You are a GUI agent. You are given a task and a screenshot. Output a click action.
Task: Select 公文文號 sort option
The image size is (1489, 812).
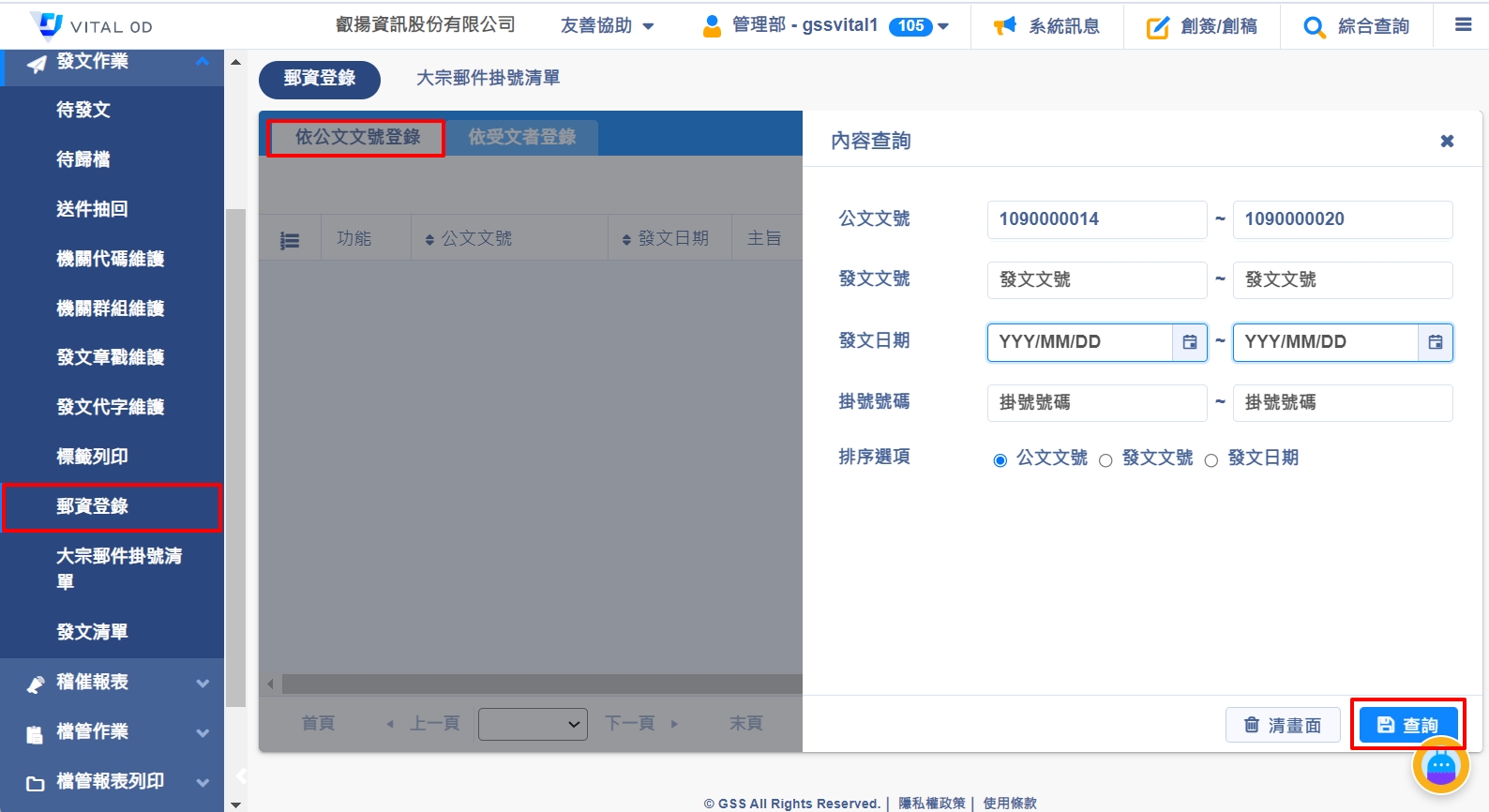coord(1000,459)
